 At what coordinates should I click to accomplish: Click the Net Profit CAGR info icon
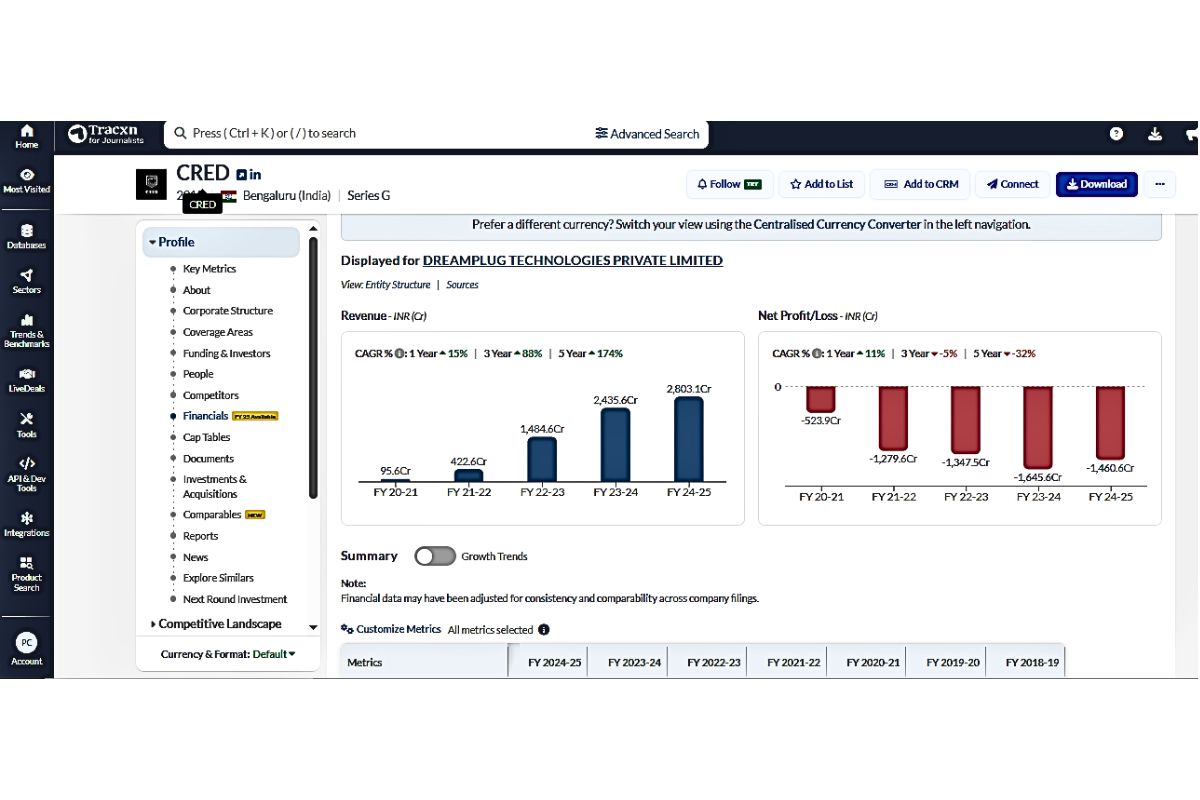click(817, 353)
